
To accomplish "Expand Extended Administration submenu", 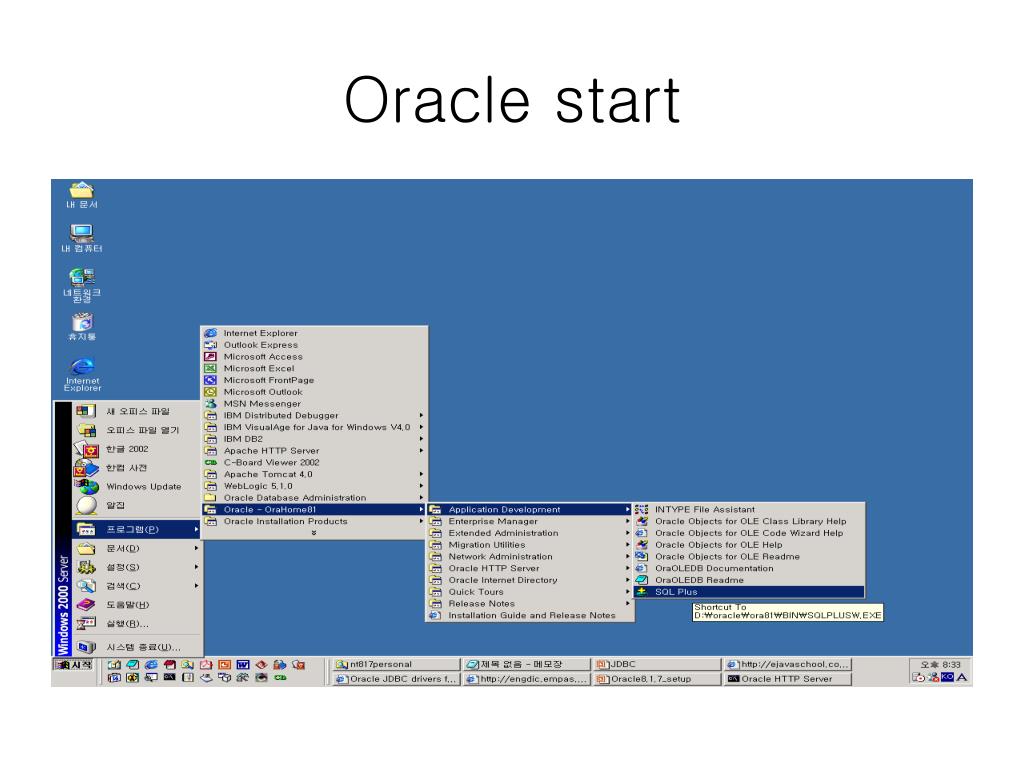I will tap(530, 533).
